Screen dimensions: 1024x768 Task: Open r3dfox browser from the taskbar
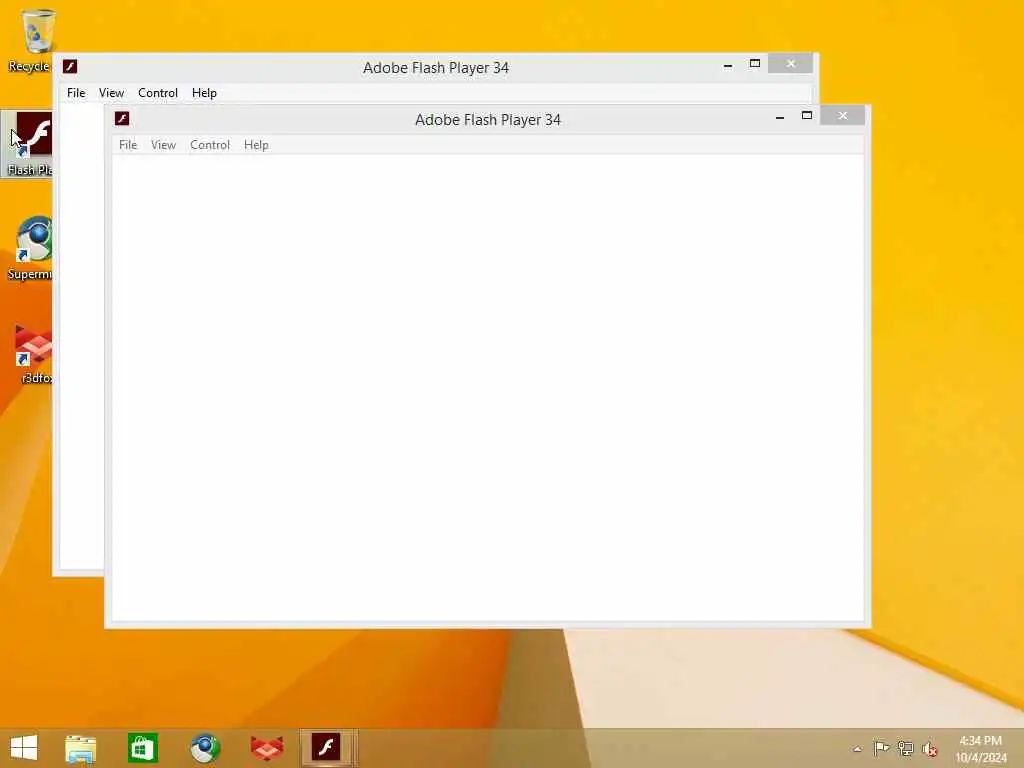pos(267,748)
